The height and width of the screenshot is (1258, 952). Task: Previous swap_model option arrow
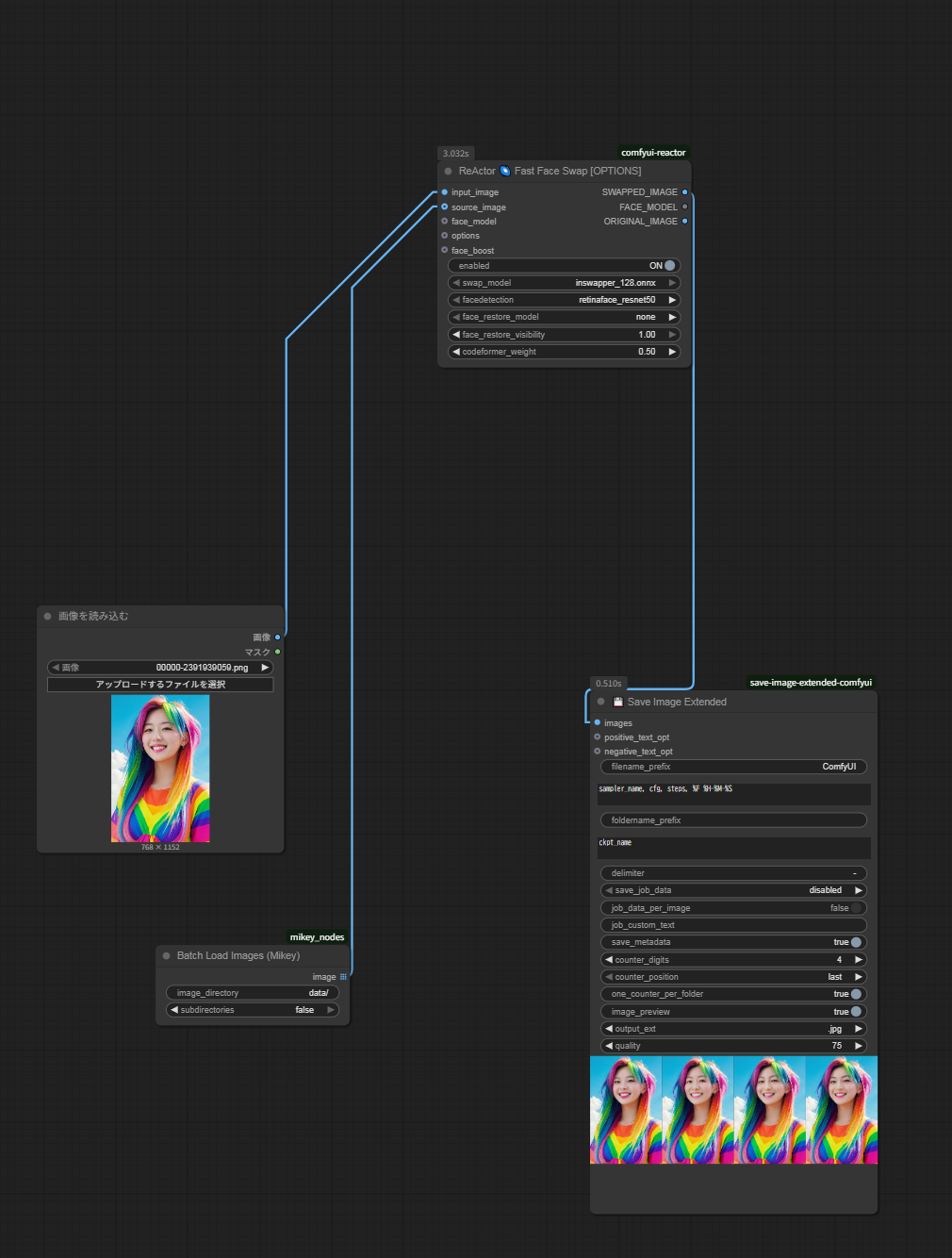point(456,283)
